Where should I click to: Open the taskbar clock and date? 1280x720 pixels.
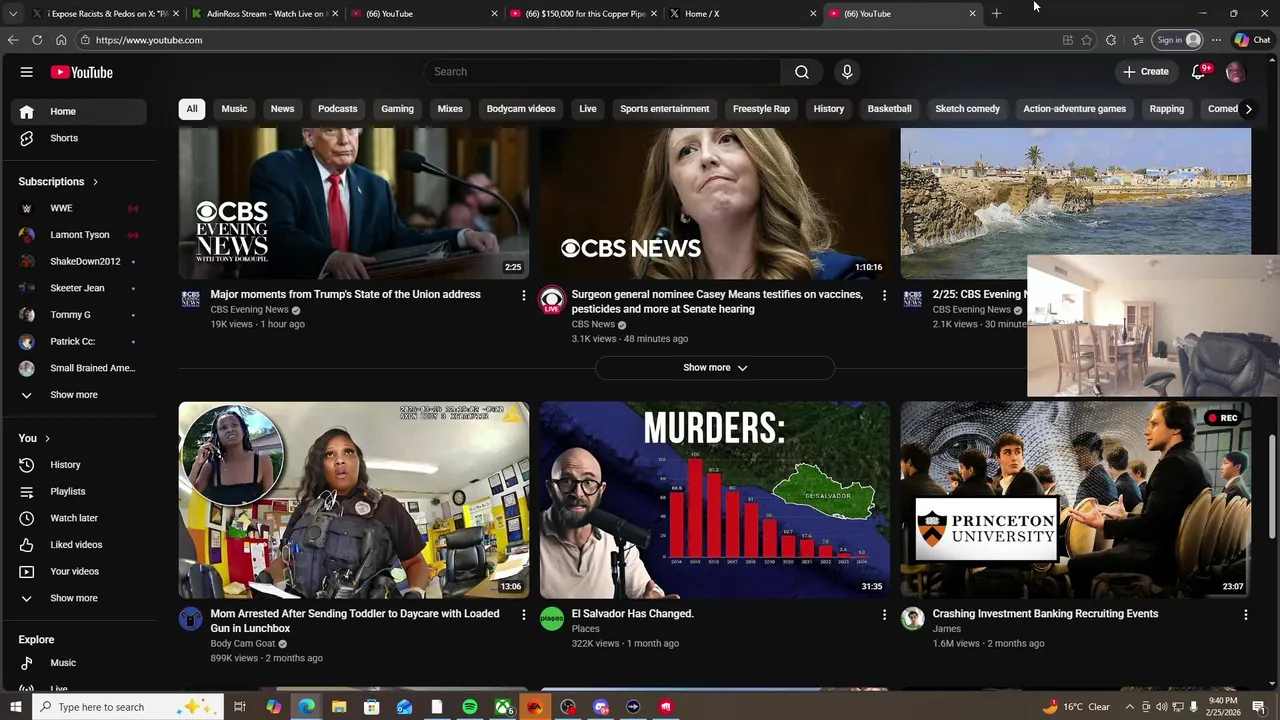pyautogui.click(x=1223, y=707)
